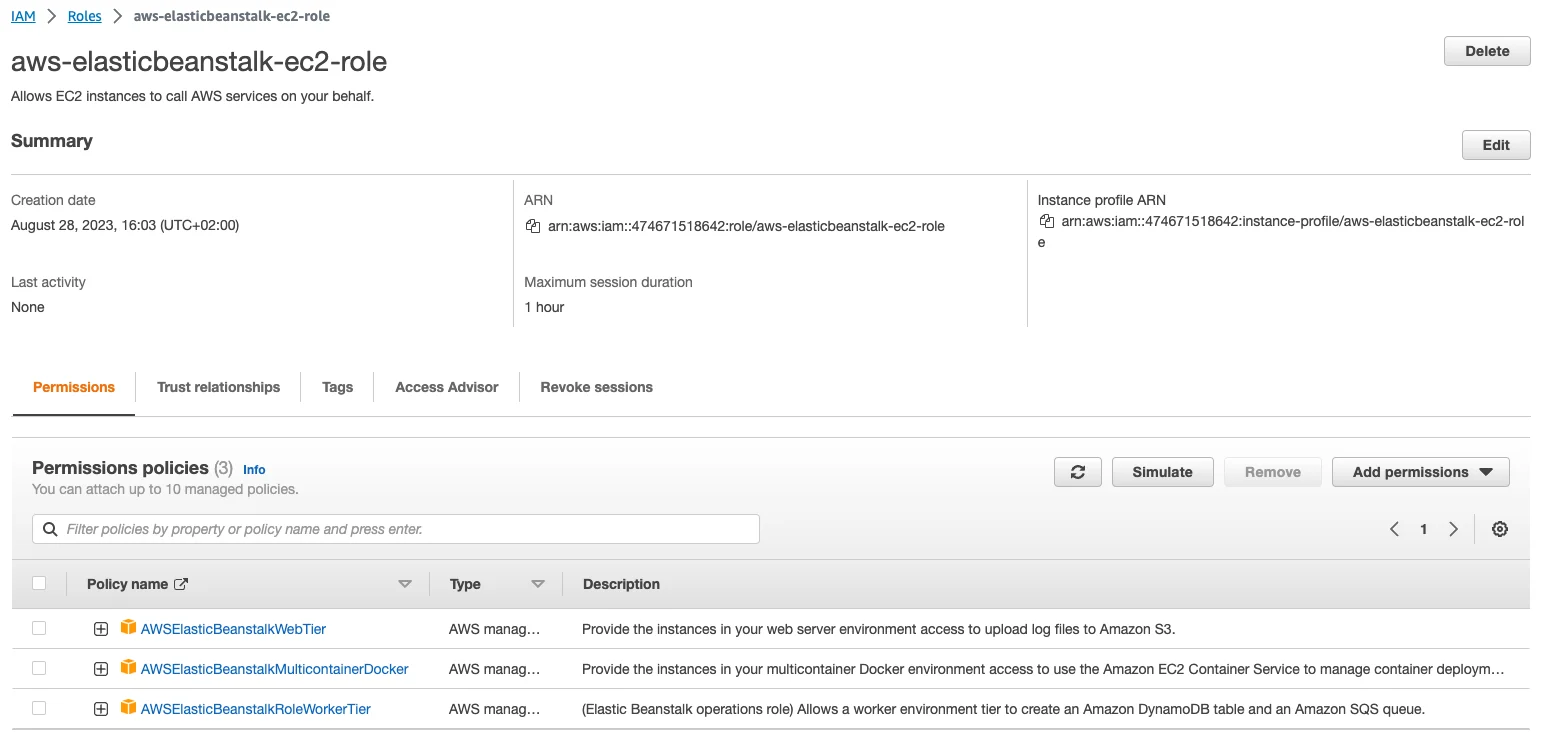Click the Type cell for AWSElasticBeanstalkMulticontainerDocker
The height and width of the screenshot is (742, 1549).
(x=494, y=669)
